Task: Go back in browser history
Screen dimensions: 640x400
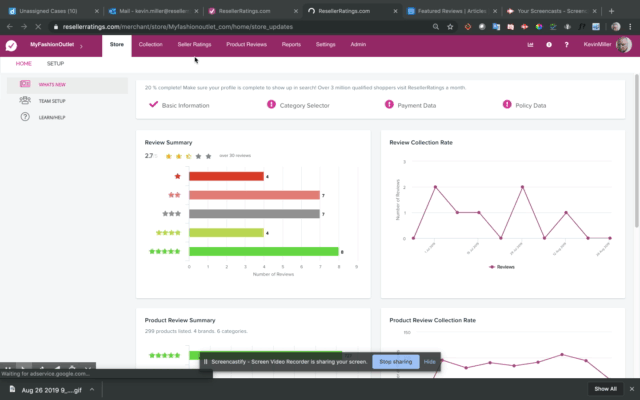Action: [10, 27]
